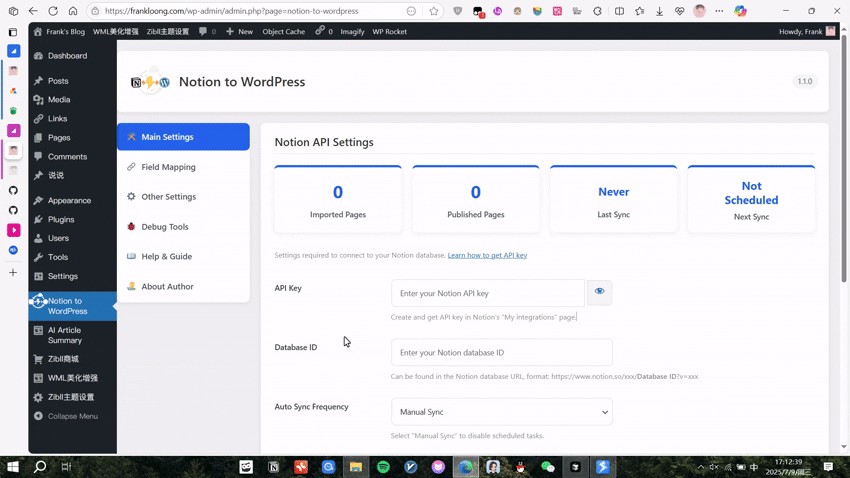This screenshot has height=478, width=850.
Task: Reload the page with browser refresh
Action: coord(53,11)
